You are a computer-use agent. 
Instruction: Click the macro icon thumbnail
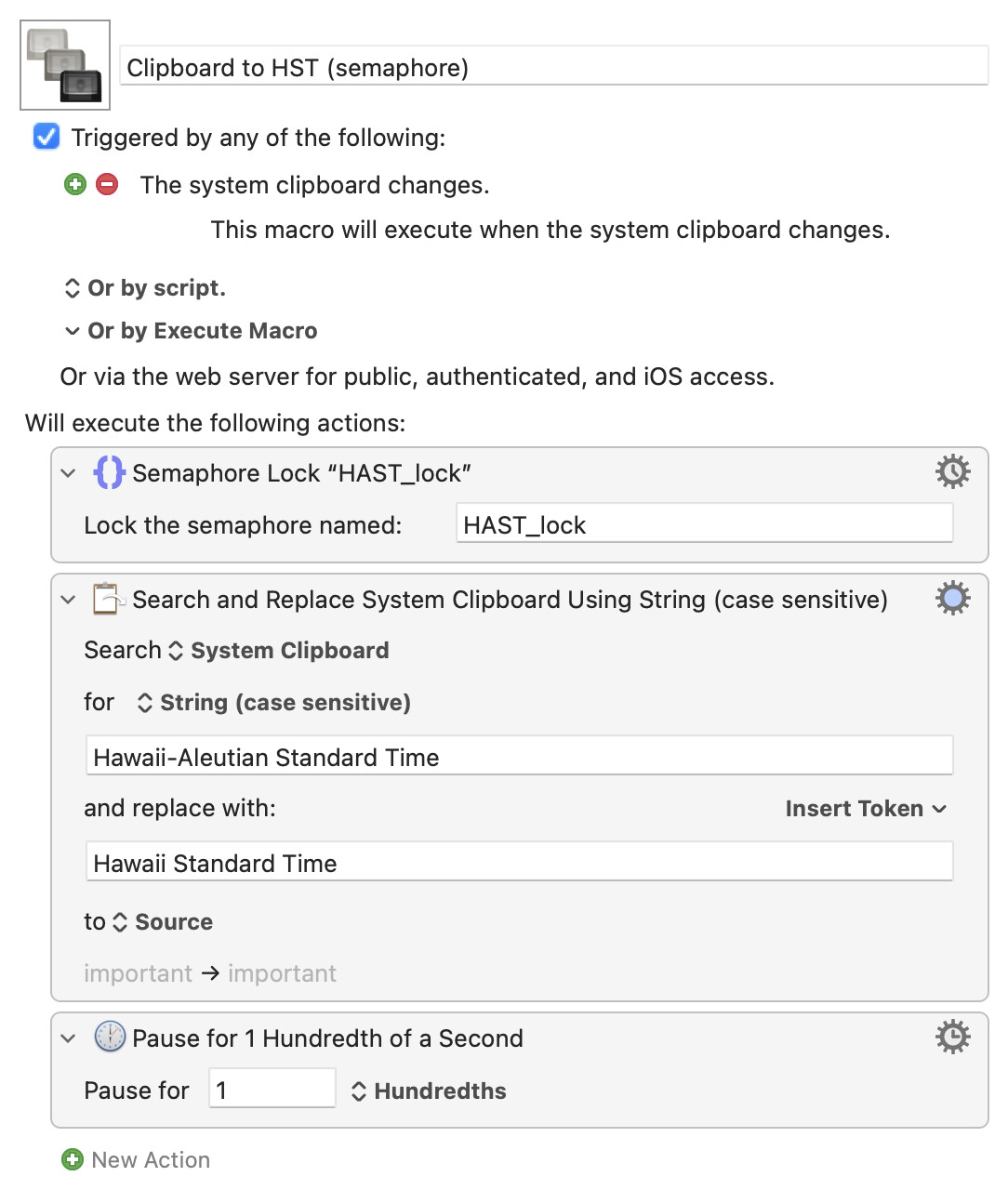click(x=65, y=65)
